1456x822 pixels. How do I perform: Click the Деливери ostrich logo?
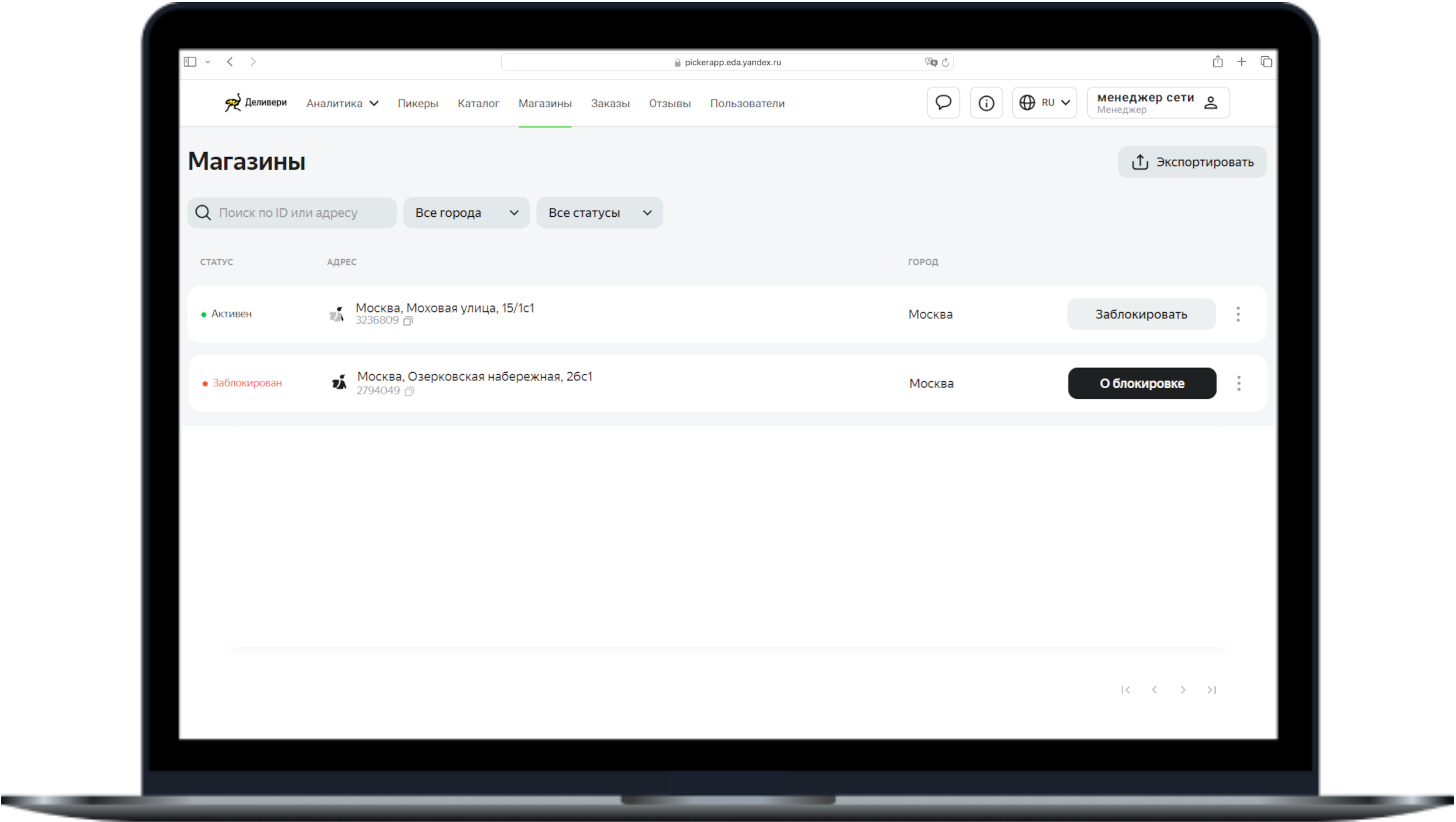[x=255, y=103]
